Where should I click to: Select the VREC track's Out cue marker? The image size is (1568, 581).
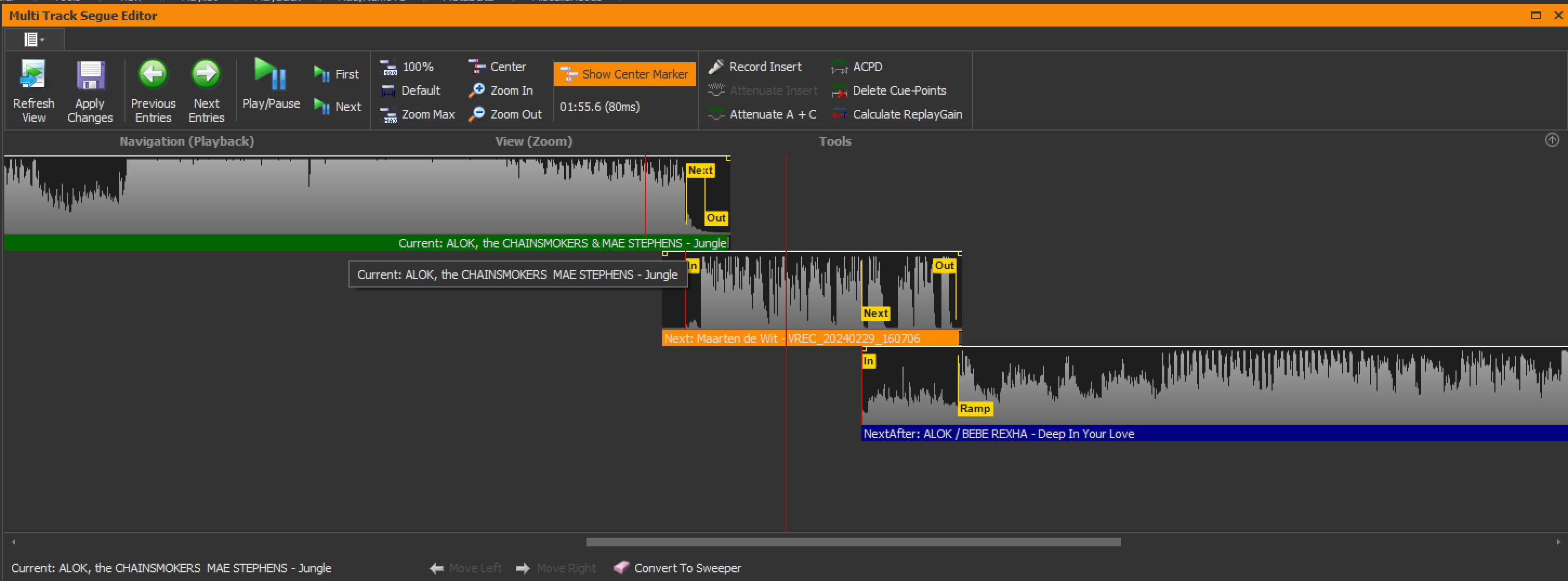pyautogui.click(x=944, y=265)
